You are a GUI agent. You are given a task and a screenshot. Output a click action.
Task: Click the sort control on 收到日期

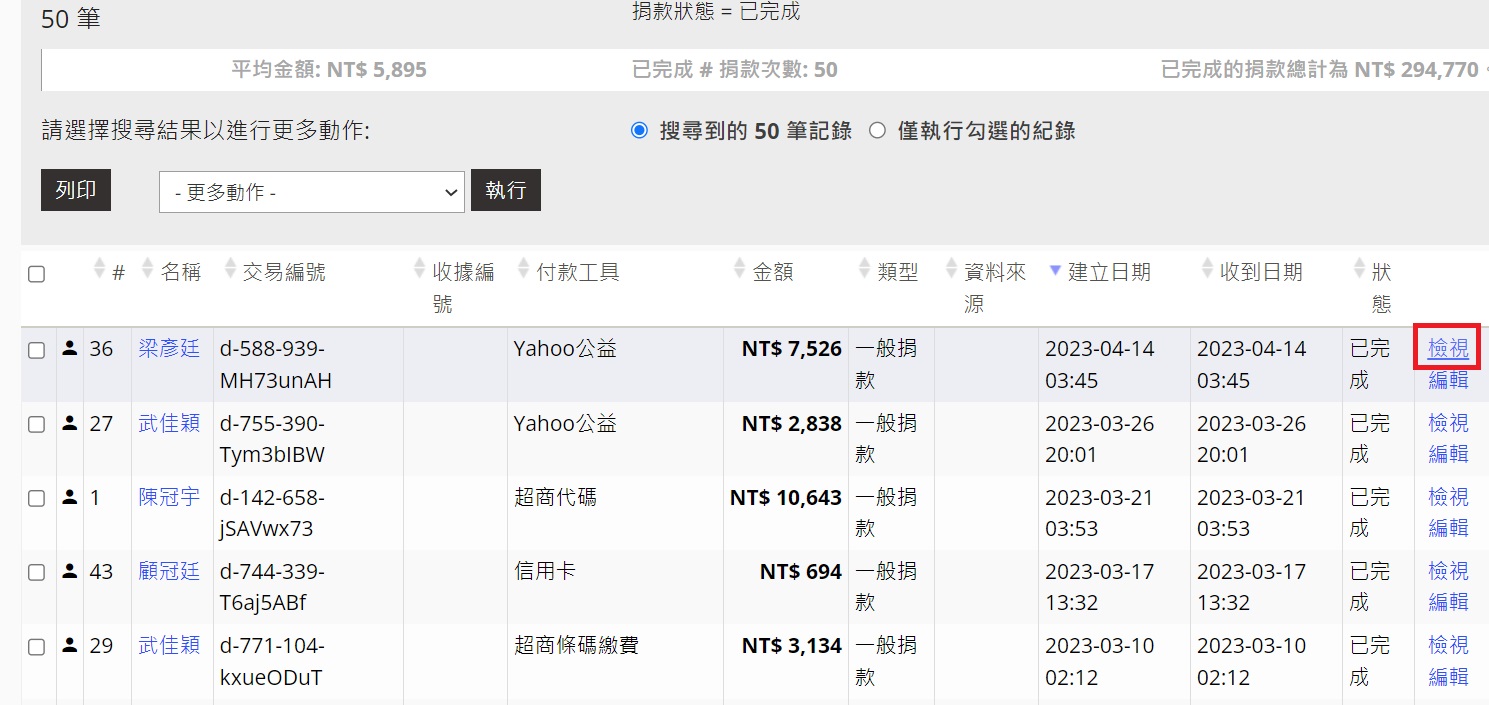[1206, 269]
